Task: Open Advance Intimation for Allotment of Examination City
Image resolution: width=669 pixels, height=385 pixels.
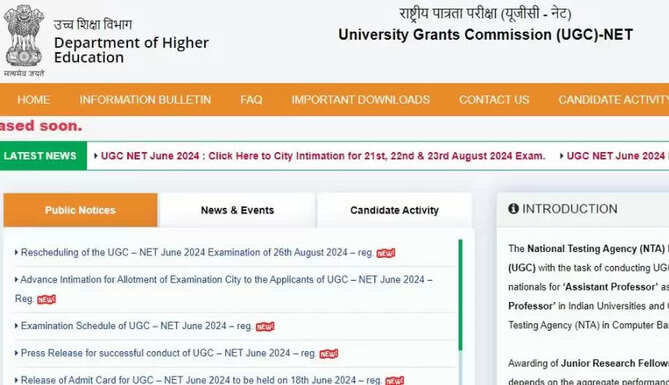Action: 224,289
